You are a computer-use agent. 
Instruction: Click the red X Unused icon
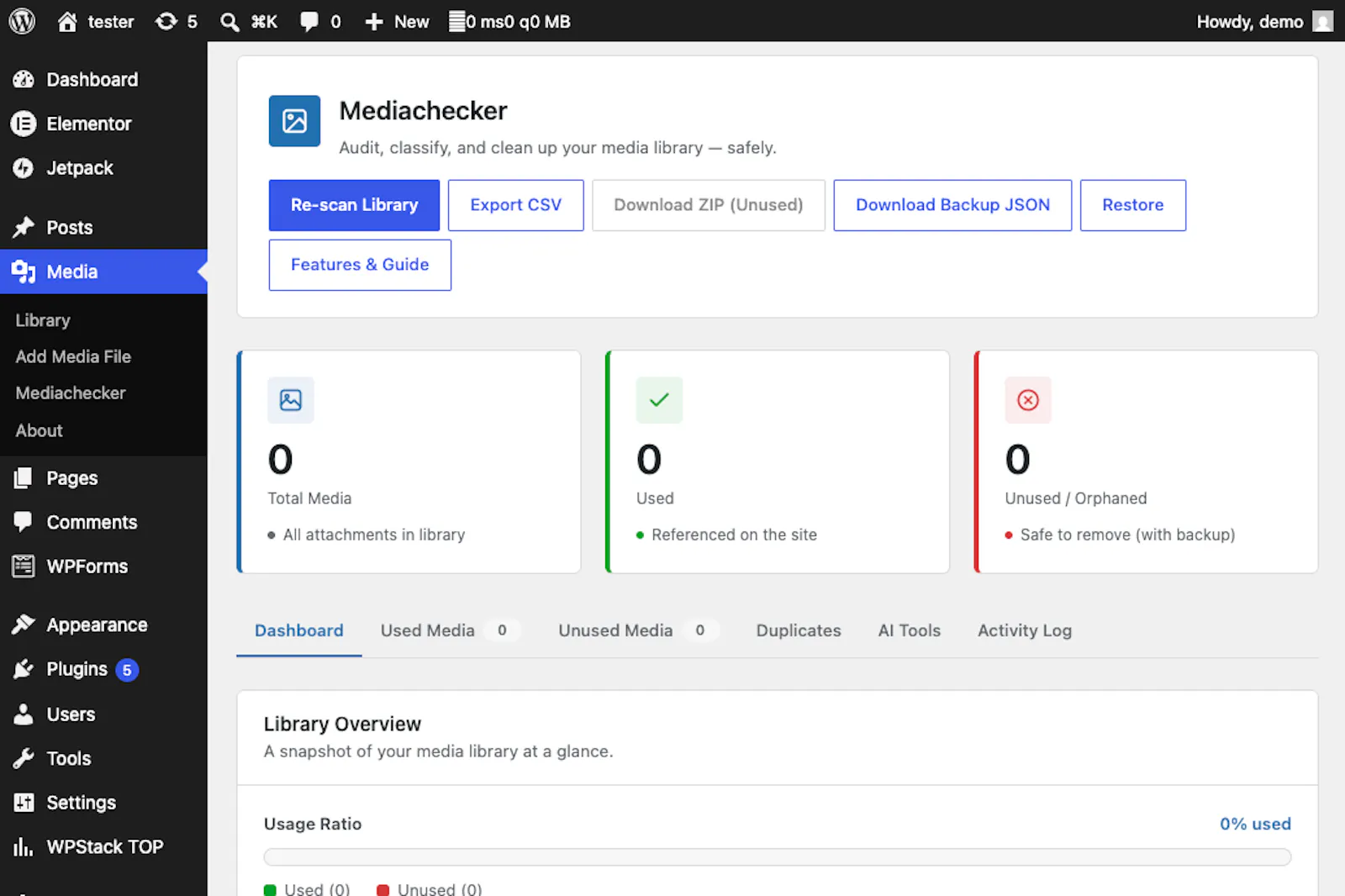coord(1028,400)
